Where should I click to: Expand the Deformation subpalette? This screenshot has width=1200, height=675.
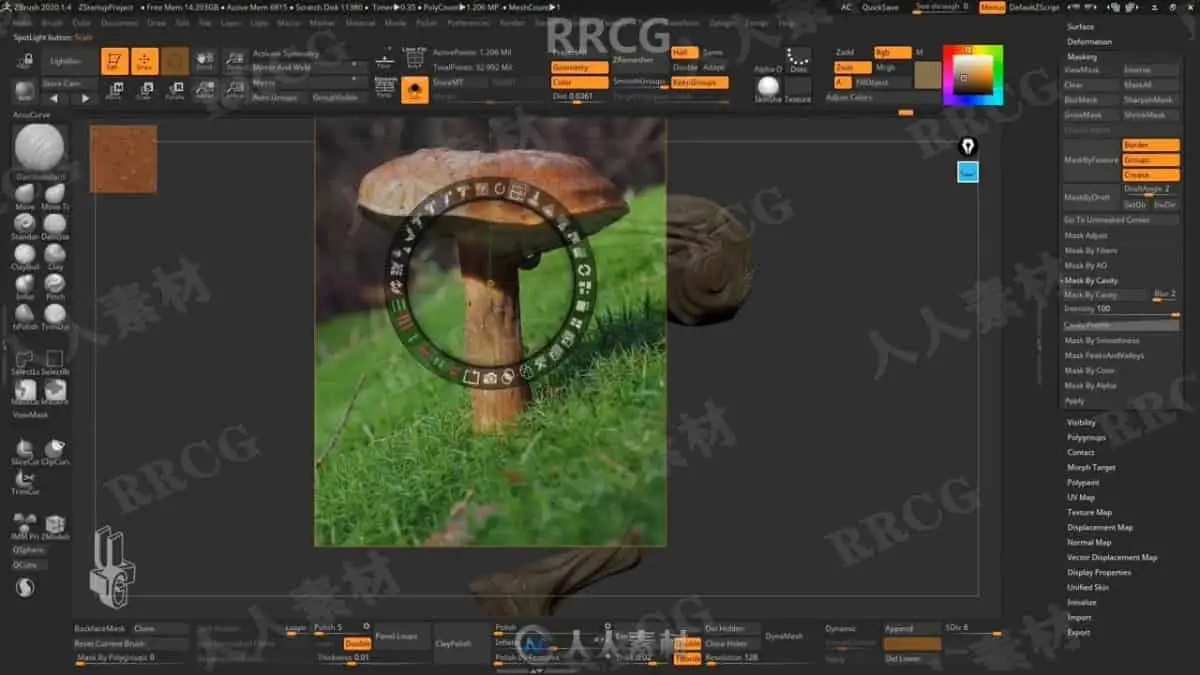[x=1089, y=42]
